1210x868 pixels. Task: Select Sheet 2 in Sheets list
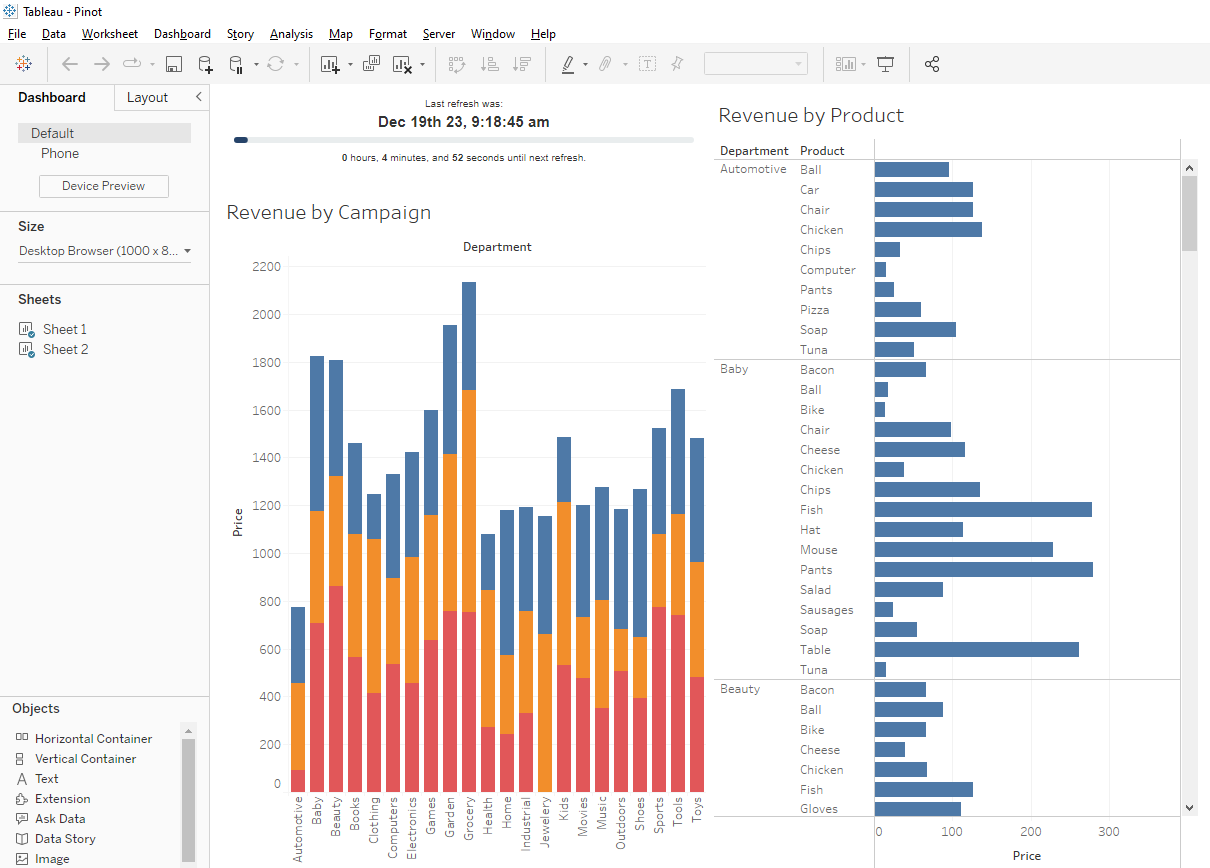[x=65, y=349]
